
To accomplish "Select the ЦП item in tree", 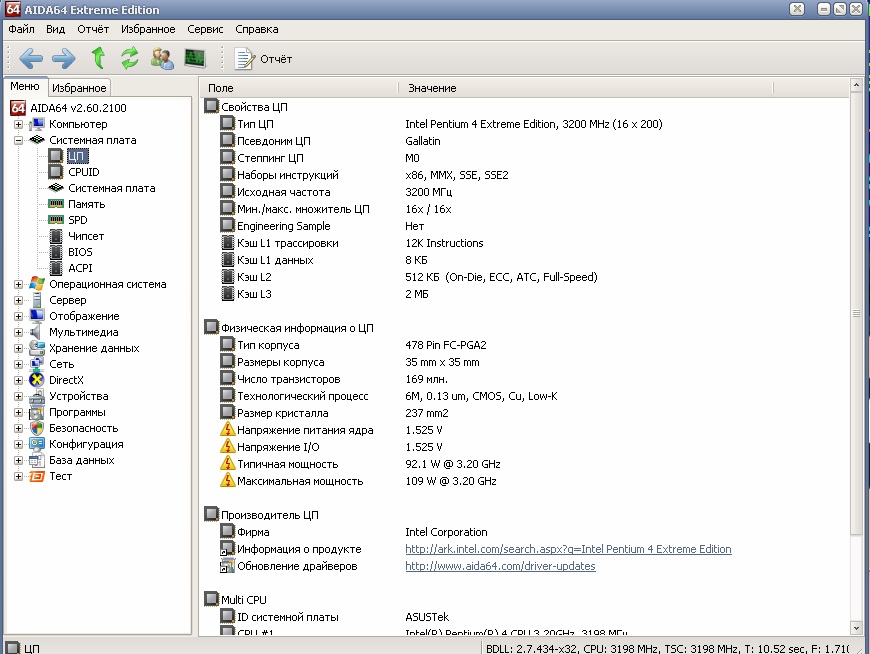I will pos(77,156).
